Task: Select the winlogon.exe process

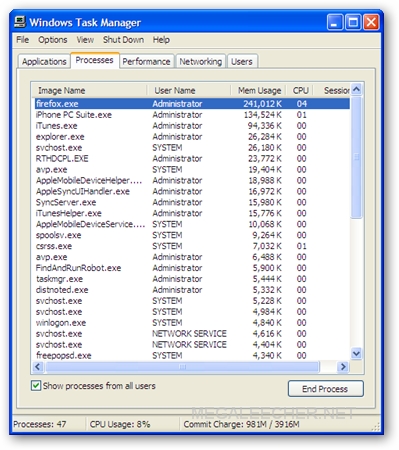Action: [x=192, y=323]
